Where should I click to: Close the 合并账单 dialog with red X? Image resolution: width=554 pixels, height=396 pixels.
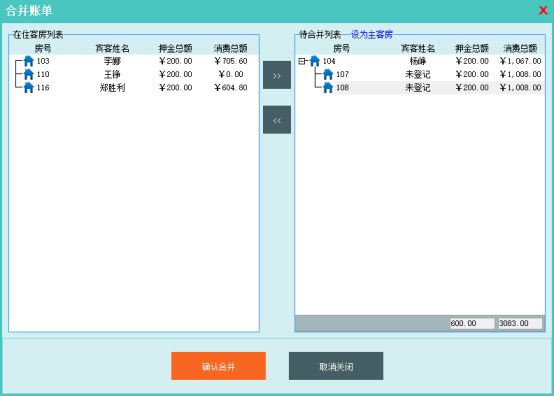[543, 10]
